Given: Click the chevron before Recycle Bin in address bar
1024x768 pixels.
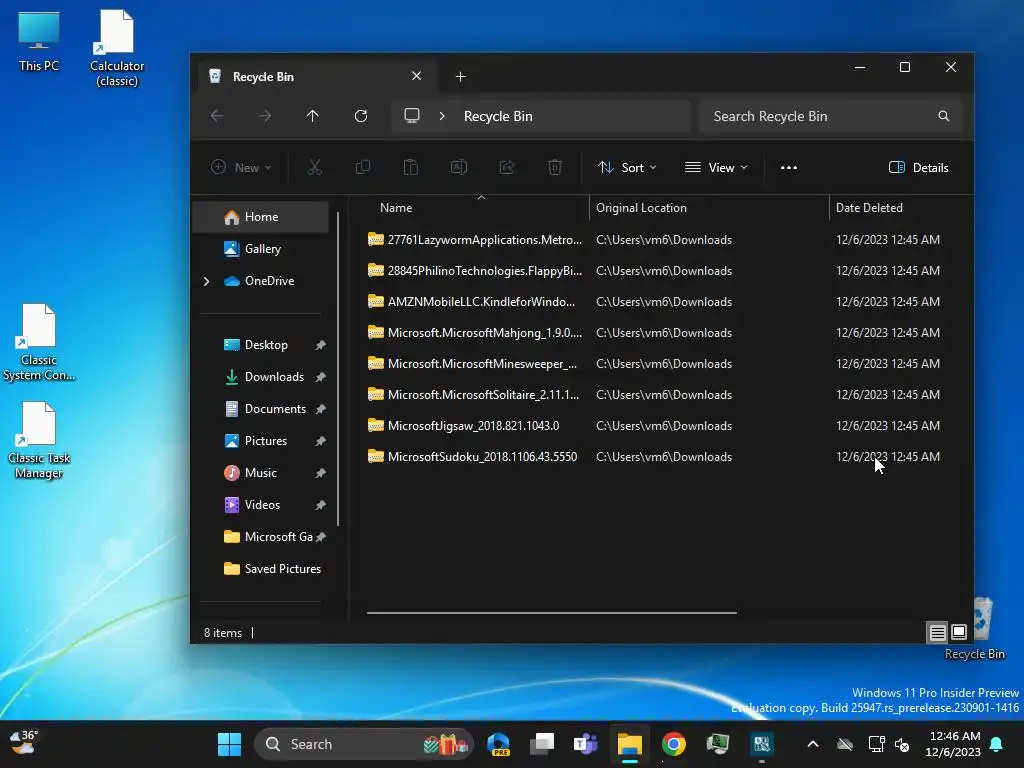Looking at the screenshot, I should (x=442, y=116).
